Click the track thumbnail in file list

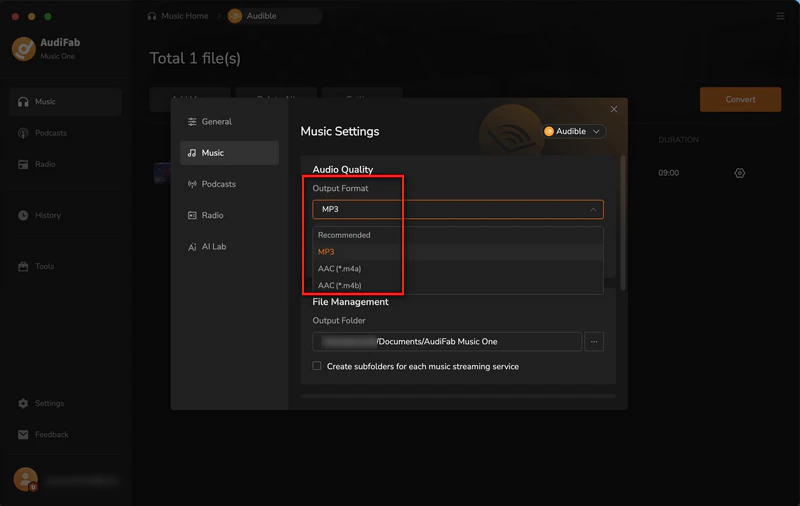tap(162, 173)
